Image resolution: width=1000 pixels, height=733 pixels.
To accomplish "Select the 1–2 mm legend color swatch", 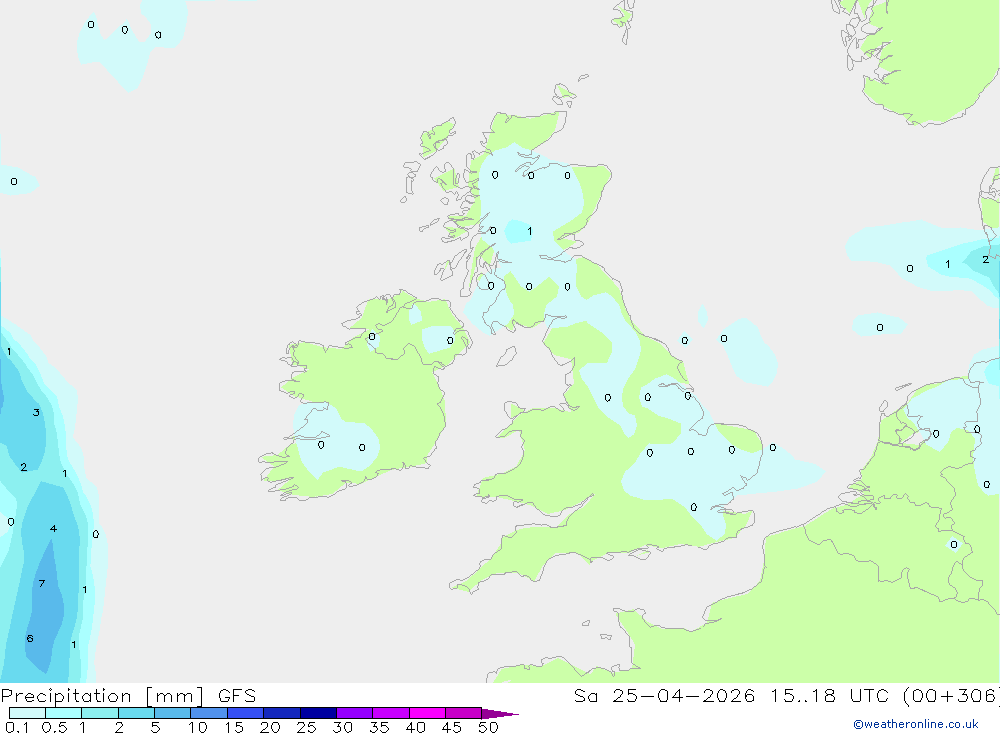I will 100,713.
